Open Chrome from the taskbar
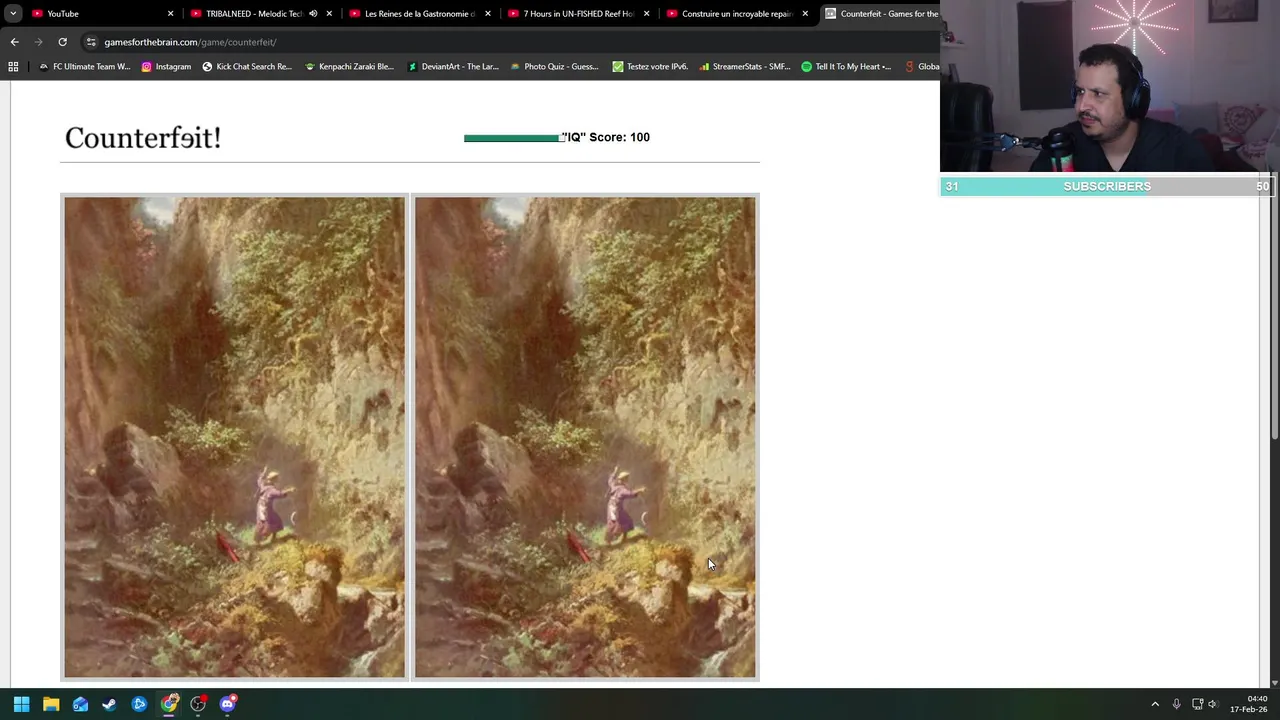1280x720 pixels. (x=169, y=704)
